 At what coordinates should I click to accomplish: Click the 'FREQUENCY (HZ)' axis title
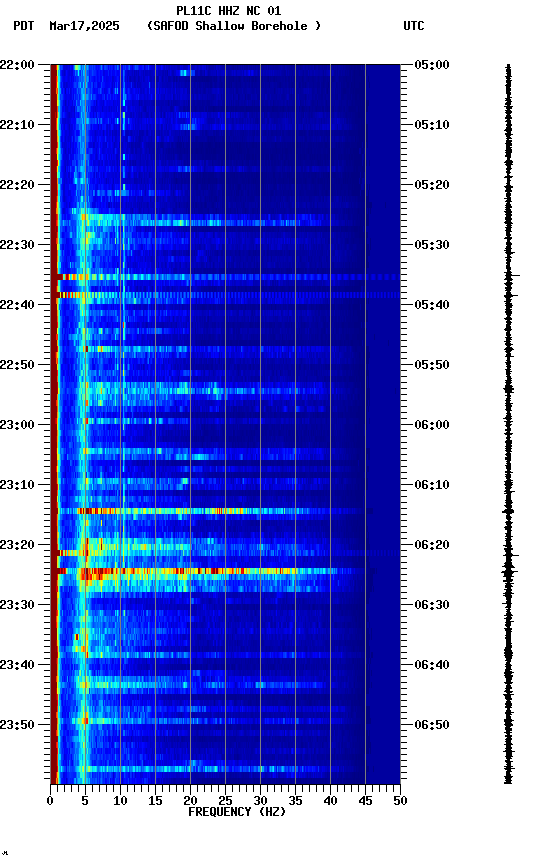coord(237,812)
